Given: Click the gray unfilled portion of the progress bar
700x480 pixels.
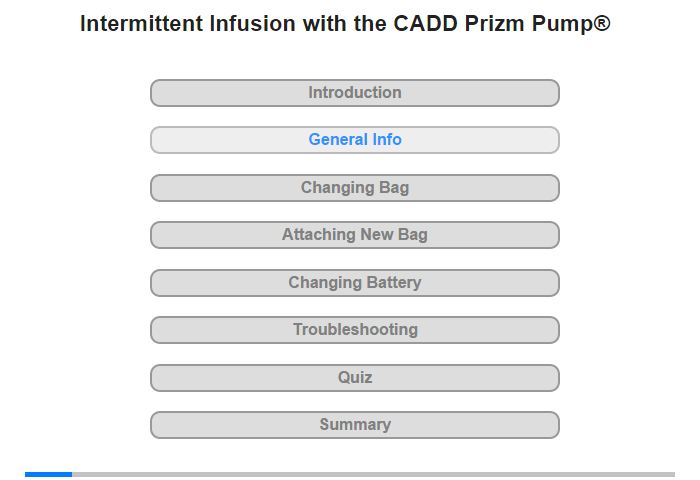Looking at the screenshot, I should pyautogui.click(x=373, y=474).
